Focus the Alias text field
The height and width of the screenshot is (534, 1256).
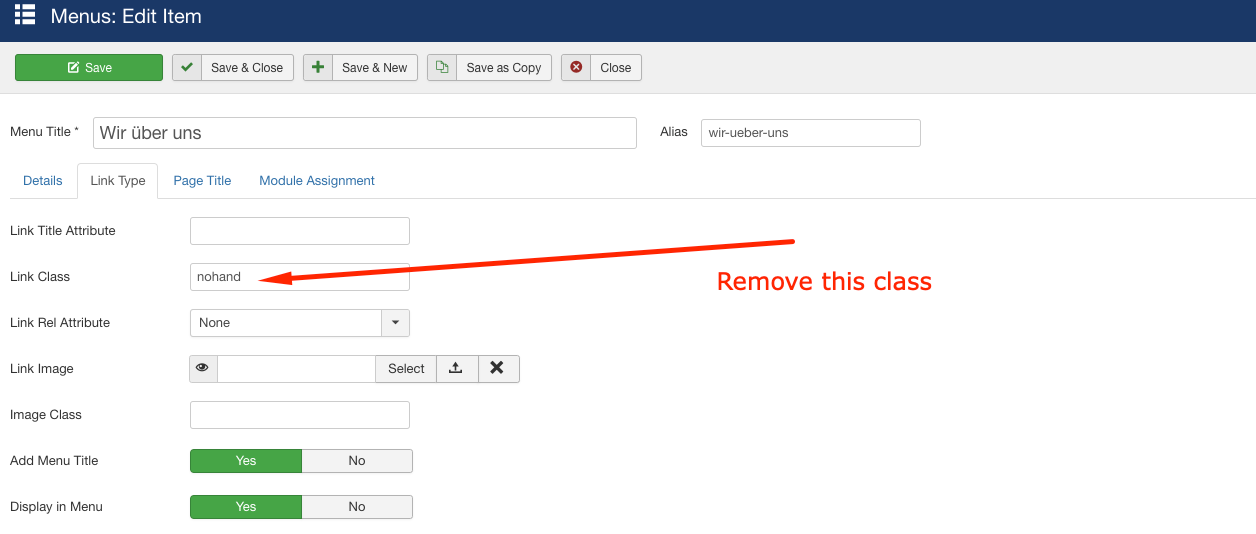[810, 133]
